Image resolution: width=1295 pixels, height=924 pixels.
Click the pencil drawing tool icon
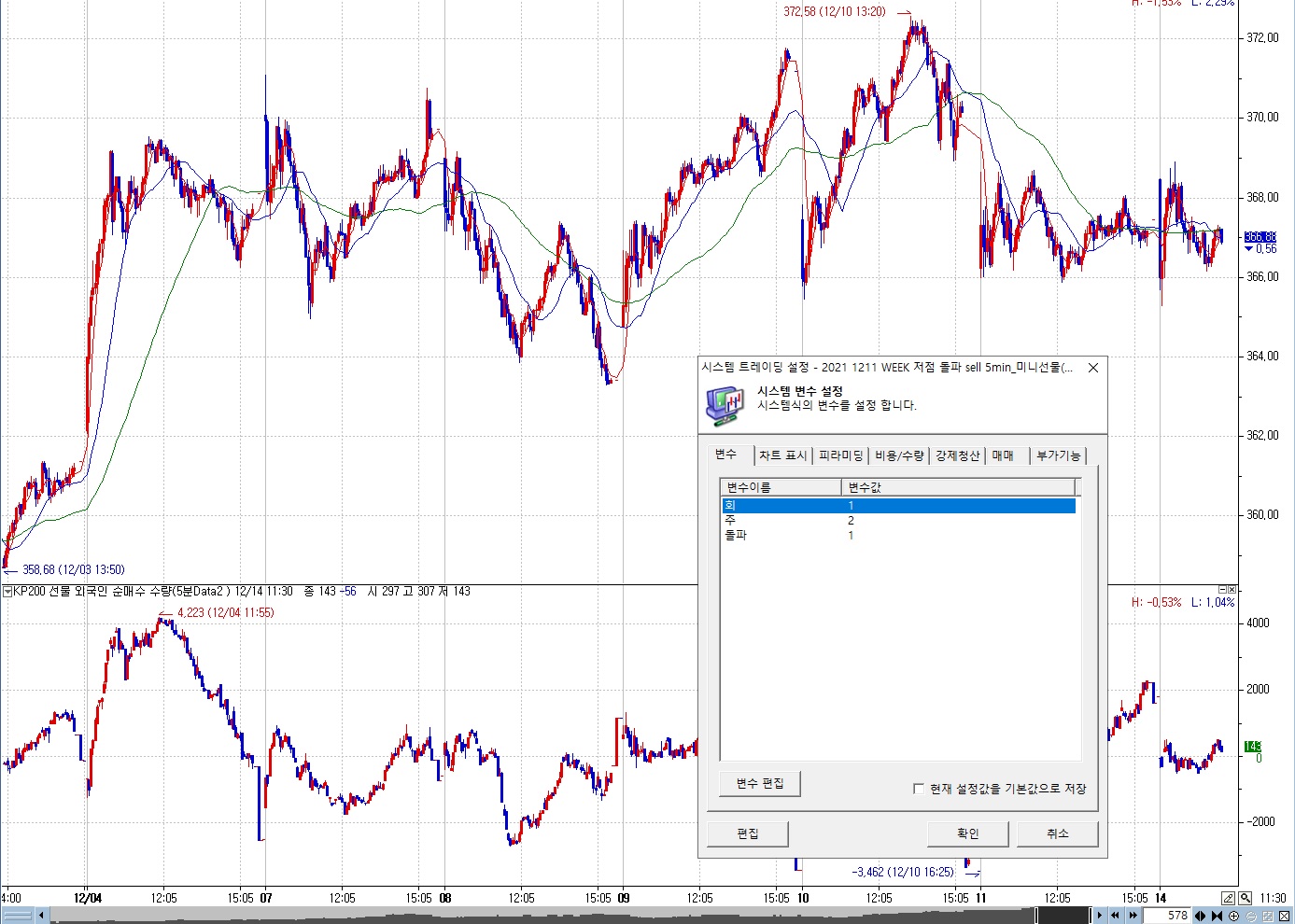click(x=1229, y=898)
